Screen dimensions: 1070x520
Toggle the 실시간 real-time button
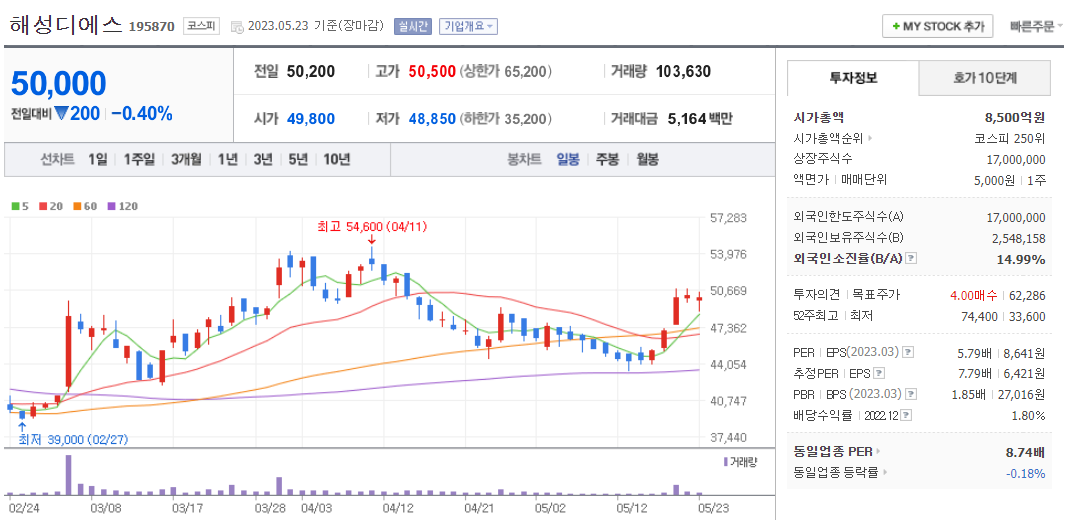(413, 27)
